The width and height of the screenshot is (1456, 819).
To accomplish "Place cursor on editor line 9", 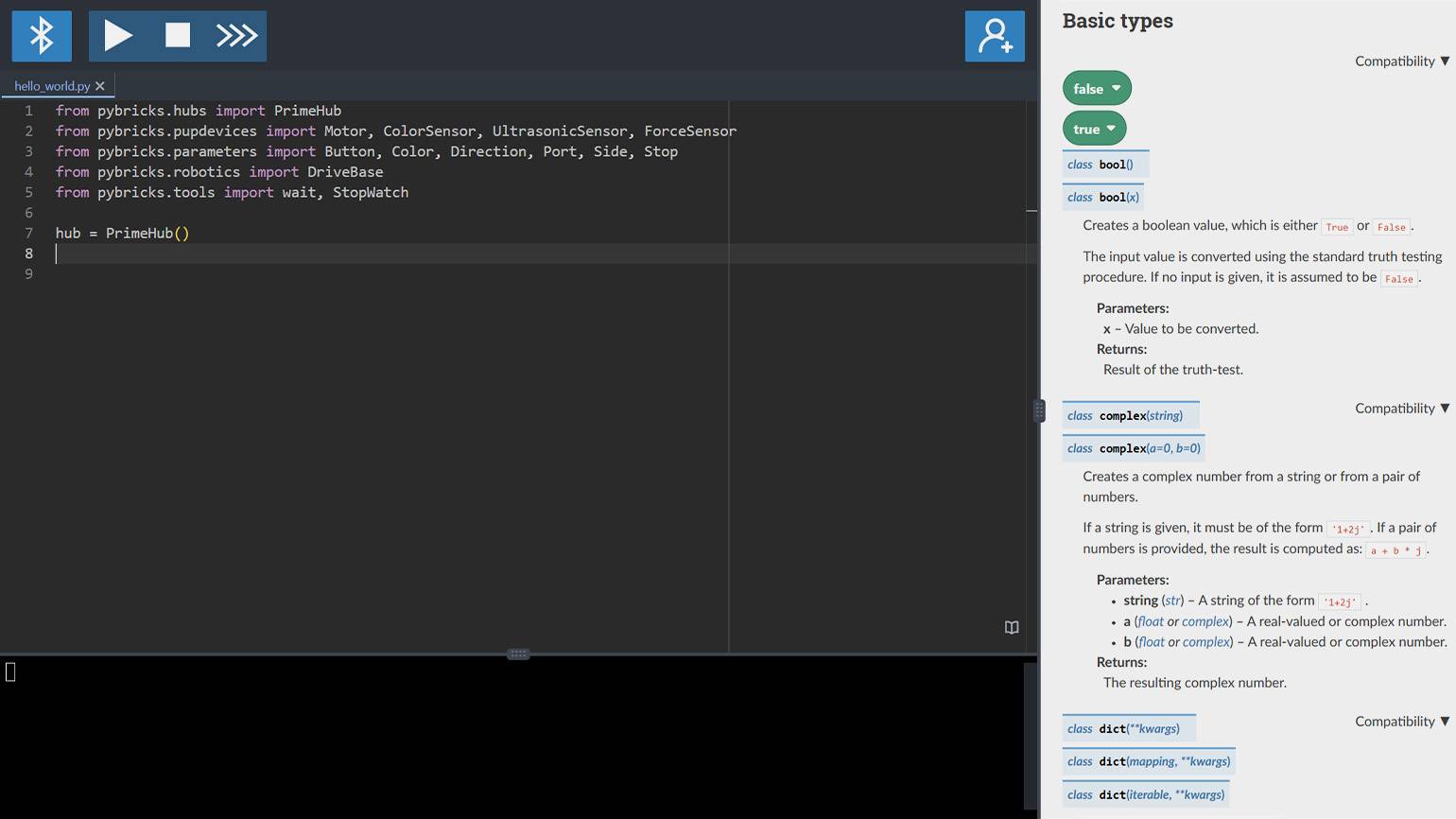I will coord(378,274).
